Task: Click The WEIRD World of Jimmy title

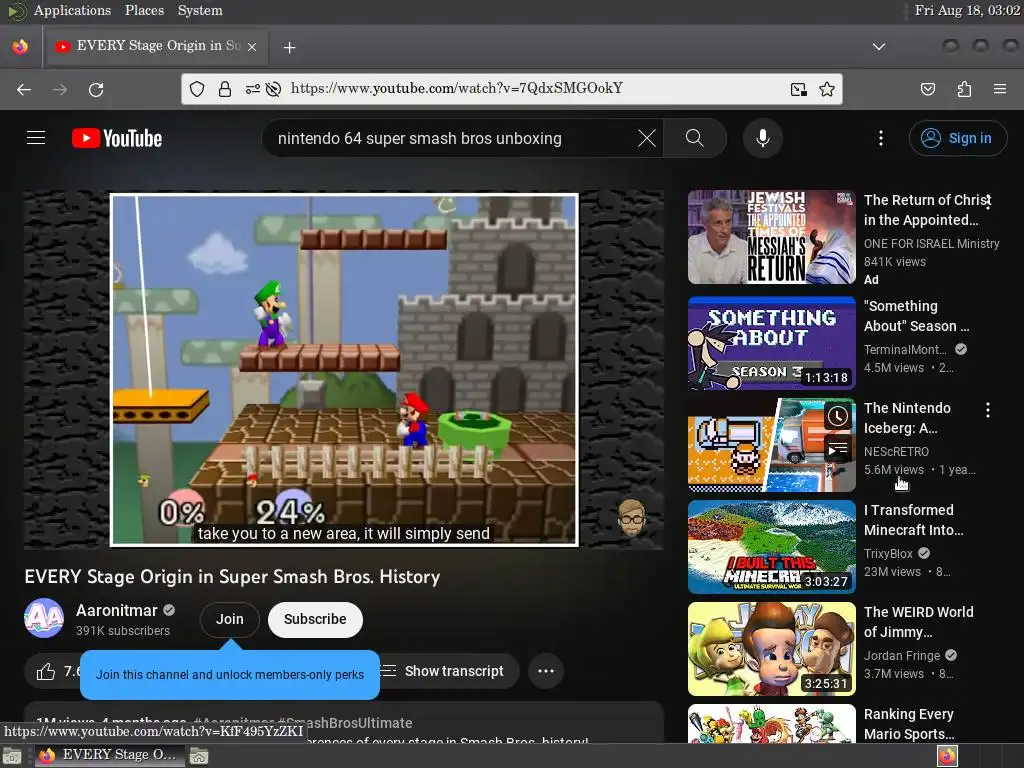Action: coord(918,622)
